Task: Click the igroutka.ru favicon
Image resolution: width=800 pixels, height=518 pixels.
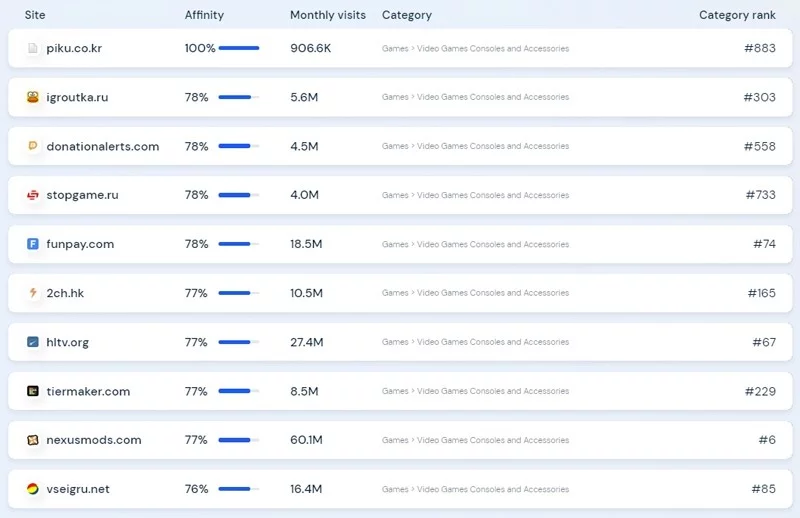Action: 33,97
